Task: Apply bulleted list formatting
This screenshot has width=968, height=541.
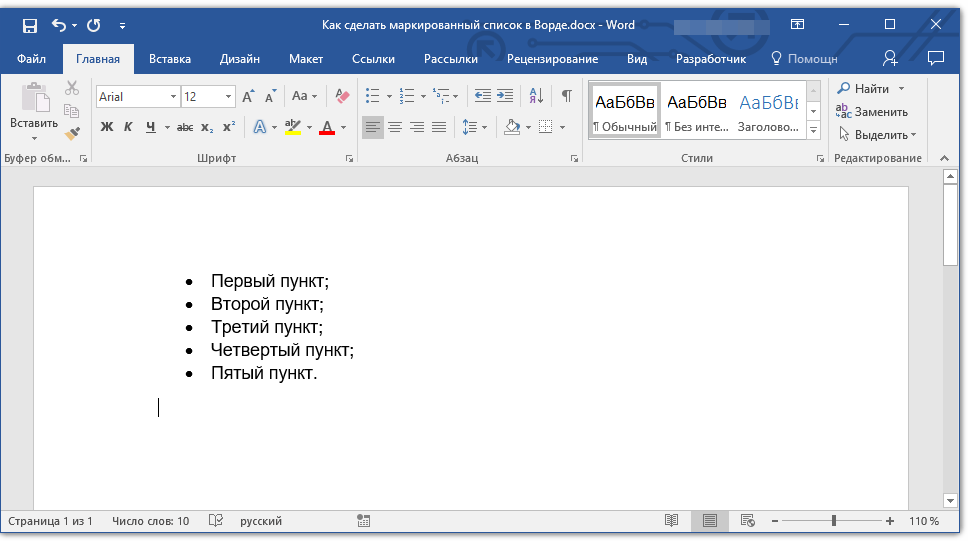Action: [373, 96]
